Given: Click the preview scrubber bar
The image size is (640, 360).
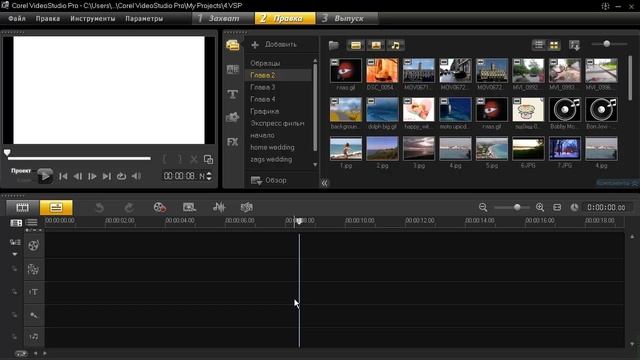Looking at the screenshot, I should point(79,158).
